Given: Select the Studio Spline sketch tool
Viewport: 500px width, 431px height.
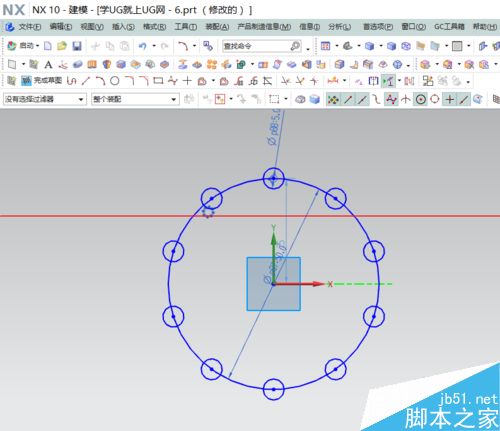Looking at the screenshot, I should pos(173,81).
